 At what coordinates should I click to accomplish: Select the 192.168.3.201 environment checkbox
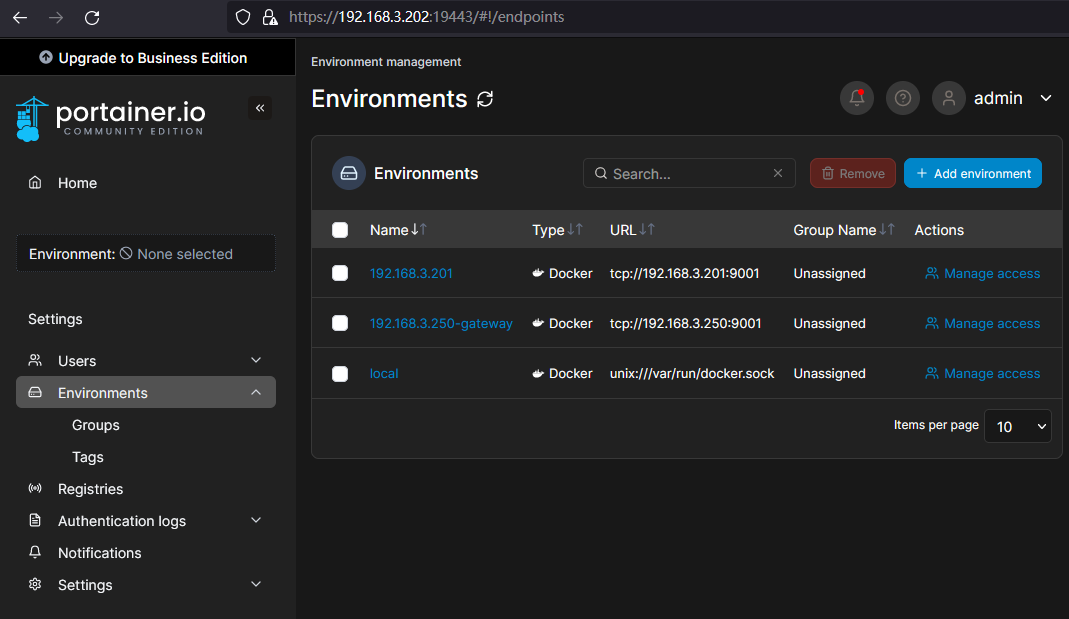pyautogui.click(x=340, y=273)
